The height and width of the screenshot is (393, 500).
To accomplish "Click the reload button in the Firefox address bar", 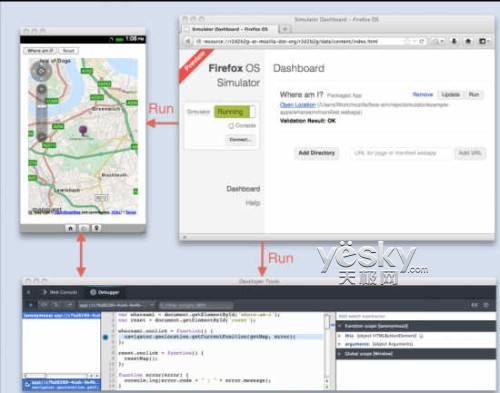I will pyautogui.click(x=422, y=41).
